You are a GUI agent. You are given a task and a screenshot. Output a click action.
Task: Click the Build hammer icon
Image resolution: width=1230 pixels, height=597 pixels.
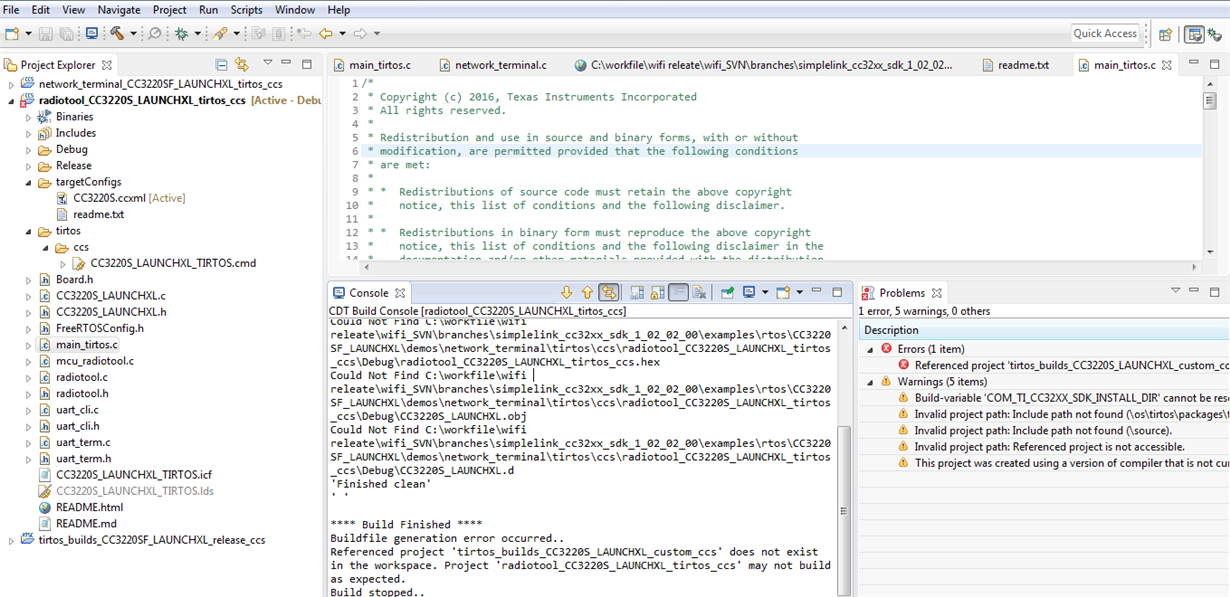pos(117,31)
